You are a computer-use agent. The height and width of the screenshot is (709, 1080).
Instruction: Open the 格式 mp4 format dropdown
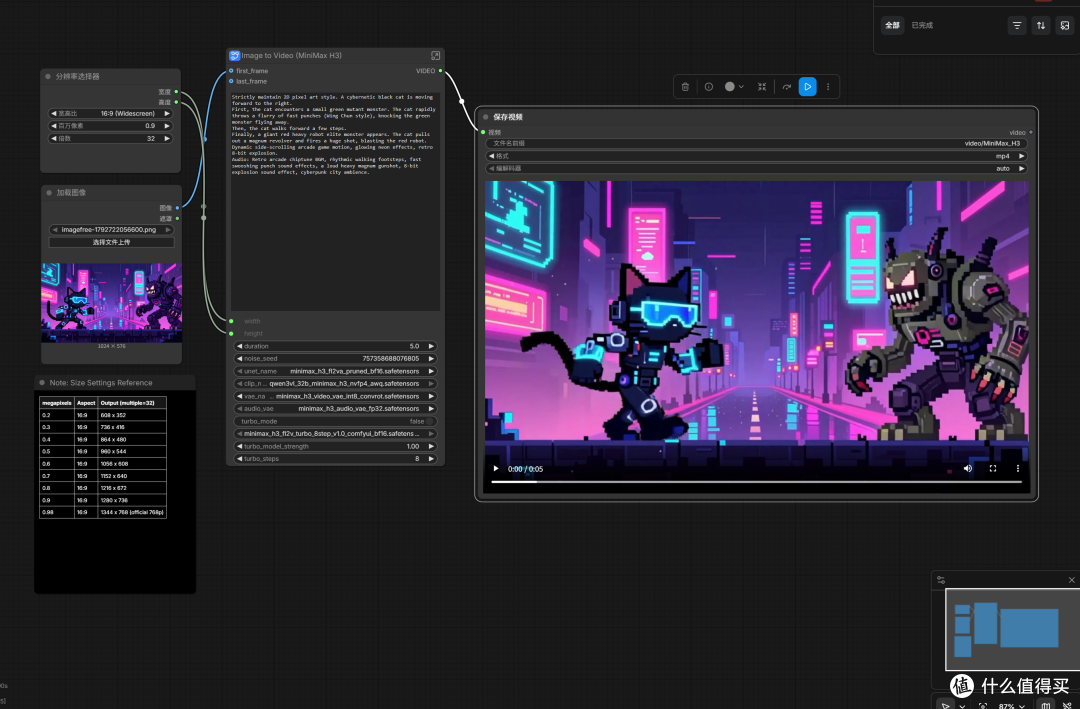point(756,156)
